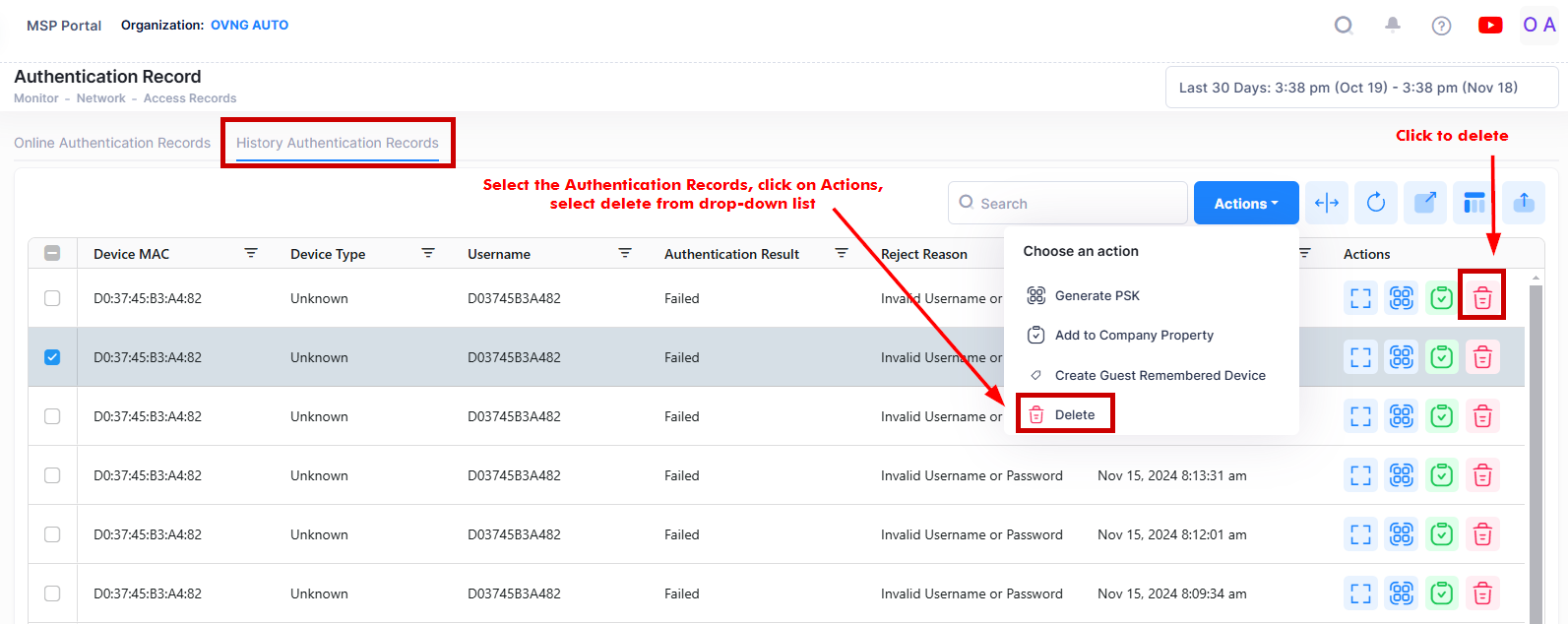Viewport: 1568px width, 624px height.
Task: Choose Generate PSK from the action menu
Action: pos(1097,295)
